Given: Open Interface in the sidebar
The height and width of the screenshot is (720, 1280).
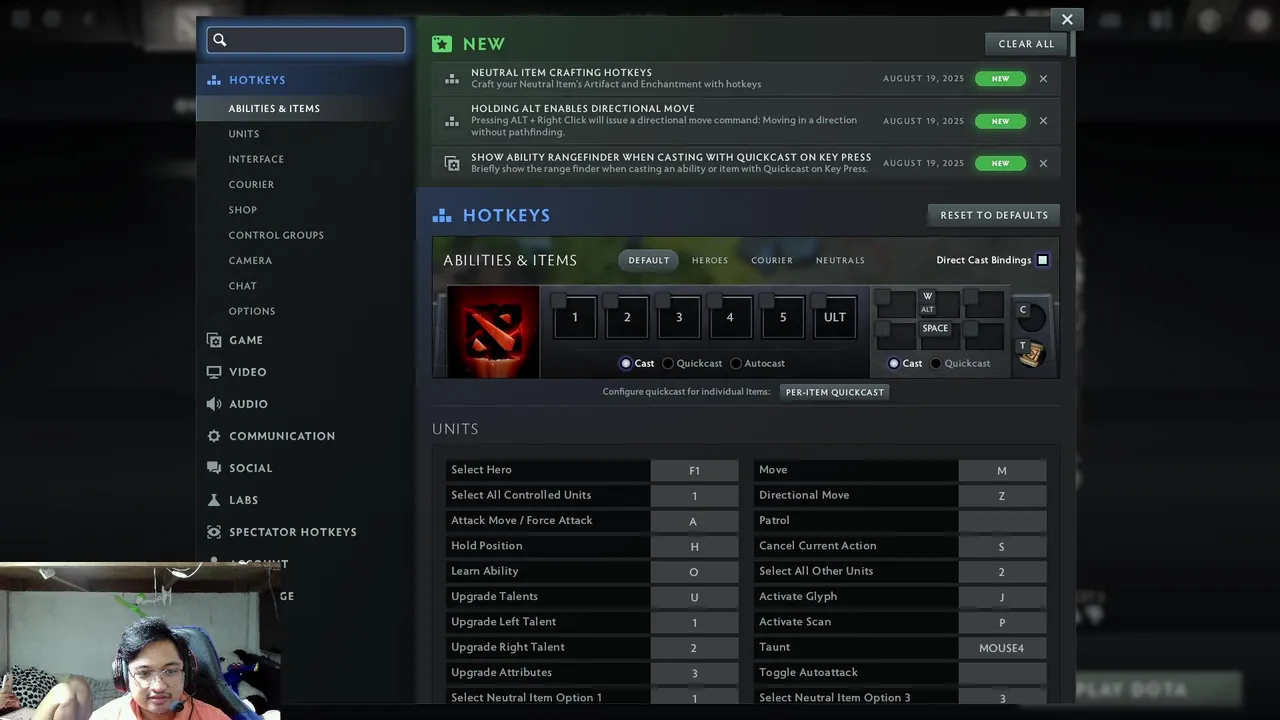Looking at the screenshot, I should point(256,159).
